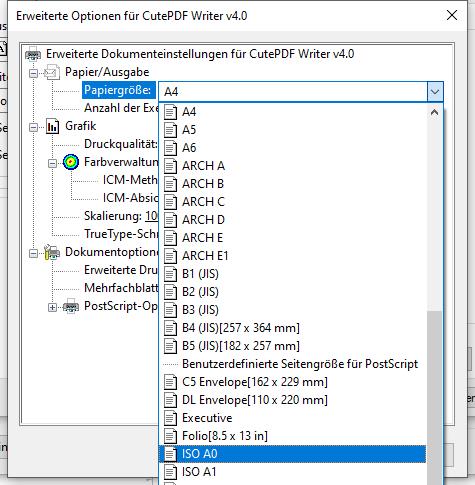Collapse the Papier/Ausgabe tree node
Viewport: 475px width, 485px height.
click(33, 73)
